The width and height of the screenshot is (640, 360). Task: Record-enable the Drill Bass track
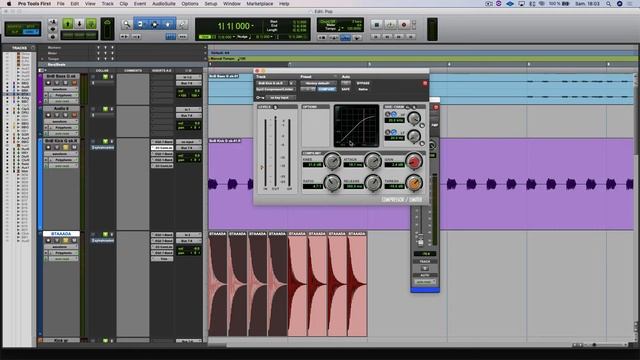48,83
